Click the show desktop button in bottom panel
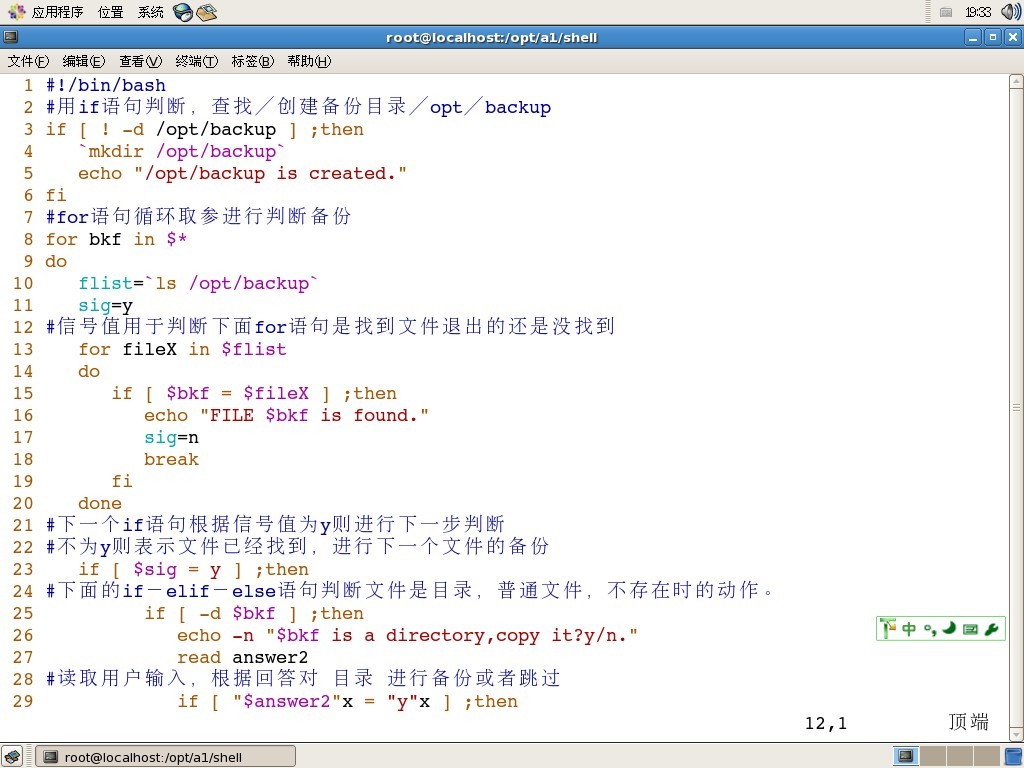The width and height of the screenshot is (1024, 768). tap(12, 757)
